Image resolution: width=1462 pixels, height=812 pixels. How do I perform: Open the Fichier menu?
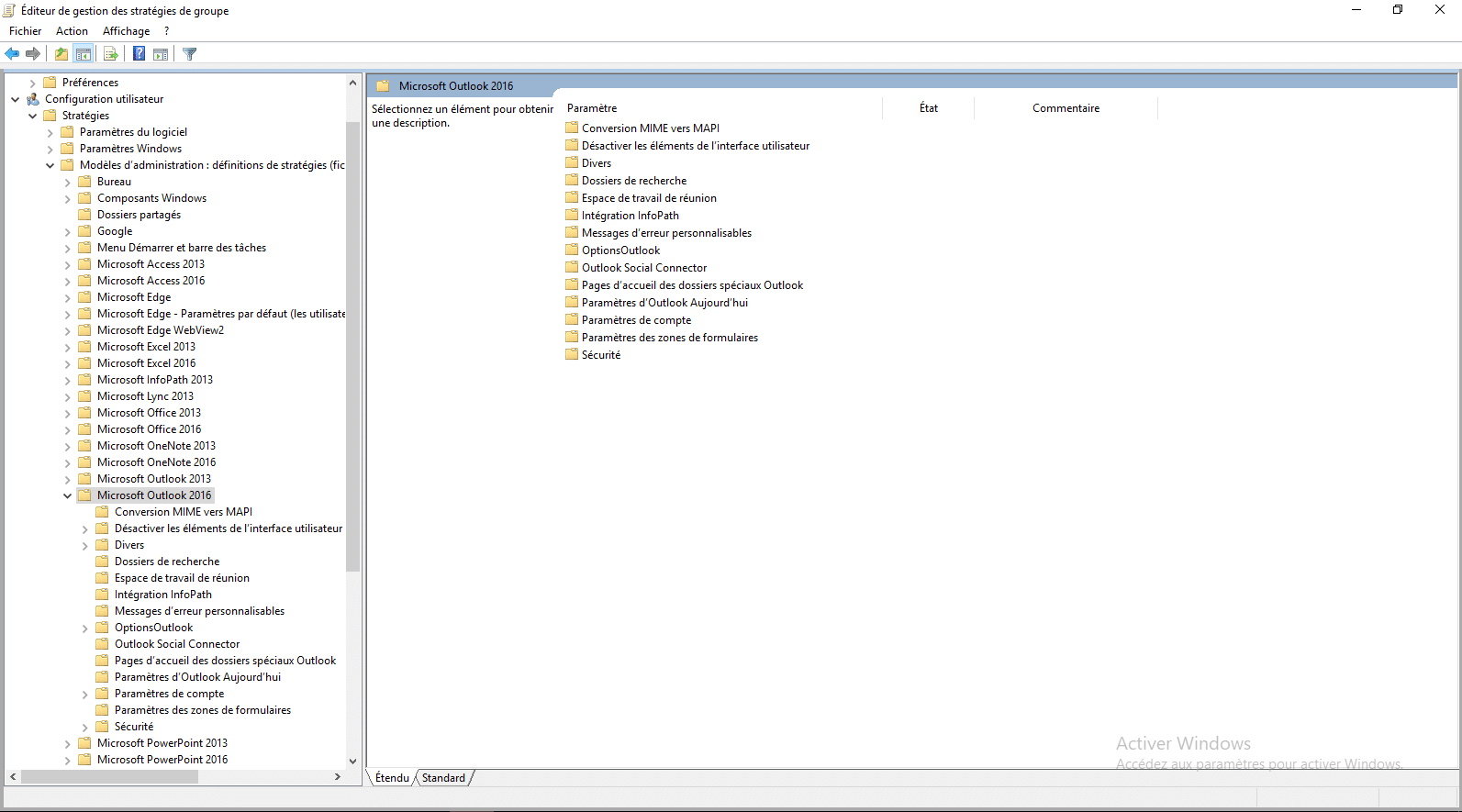coord(25,31)
